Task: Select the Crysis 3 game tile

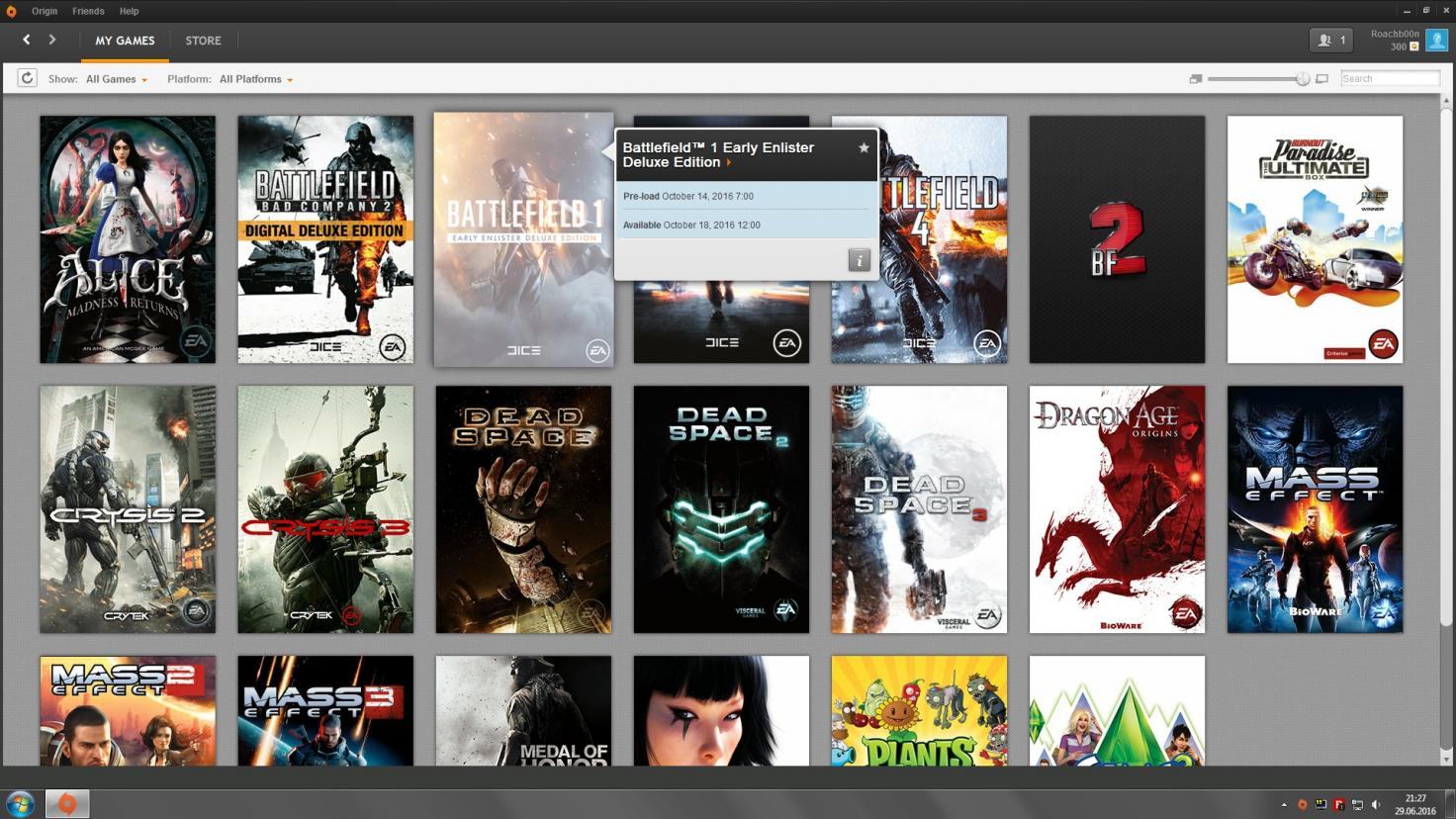Action: point(325,509)
